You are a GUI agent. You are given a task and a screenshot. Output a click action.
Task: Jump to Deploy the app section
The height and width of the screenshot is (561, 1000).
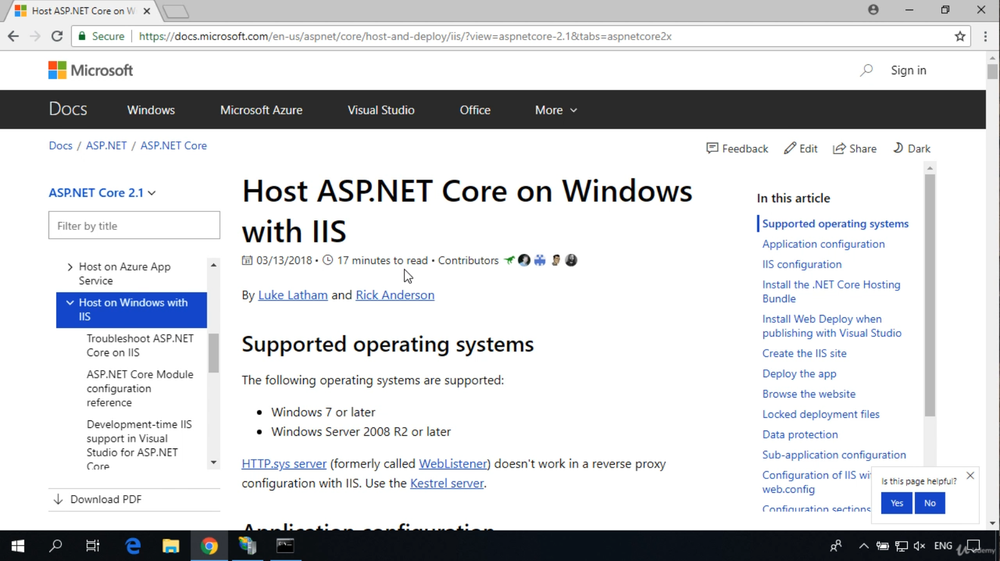[x=799, y=374]
